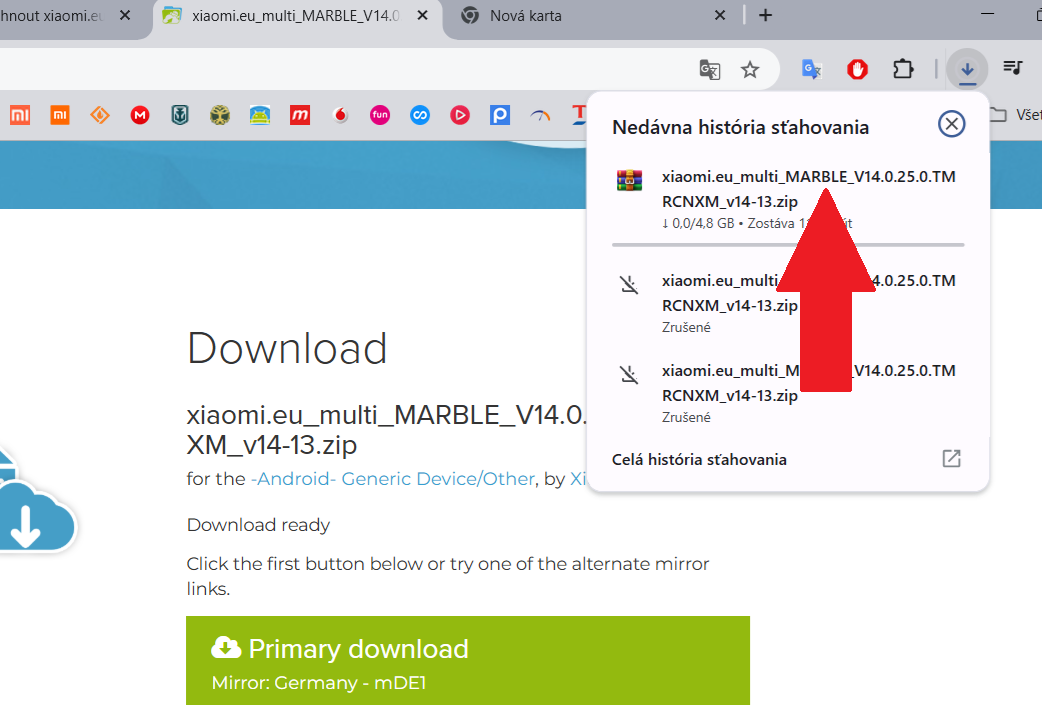The width and height of the screenshot is (1042, 705).
Task: Open 'Celá história sťahovania' link
Action: (699, 460)
